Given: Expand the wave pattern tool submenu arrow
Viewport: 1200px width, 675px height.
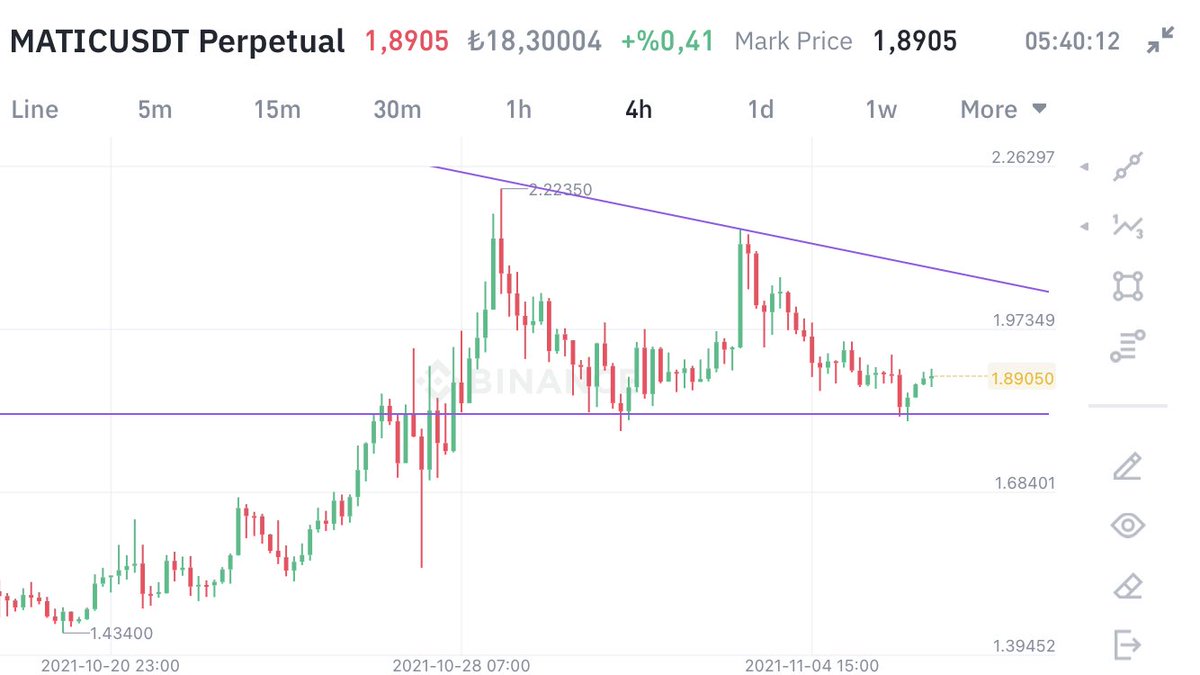Looking at the screenshot, I should 1086,228.
